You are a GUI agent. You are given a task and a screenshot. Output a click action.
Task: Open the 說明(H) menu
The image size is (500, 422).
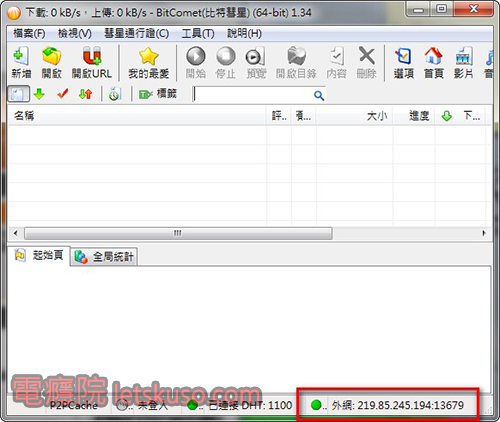click(244, 33)
